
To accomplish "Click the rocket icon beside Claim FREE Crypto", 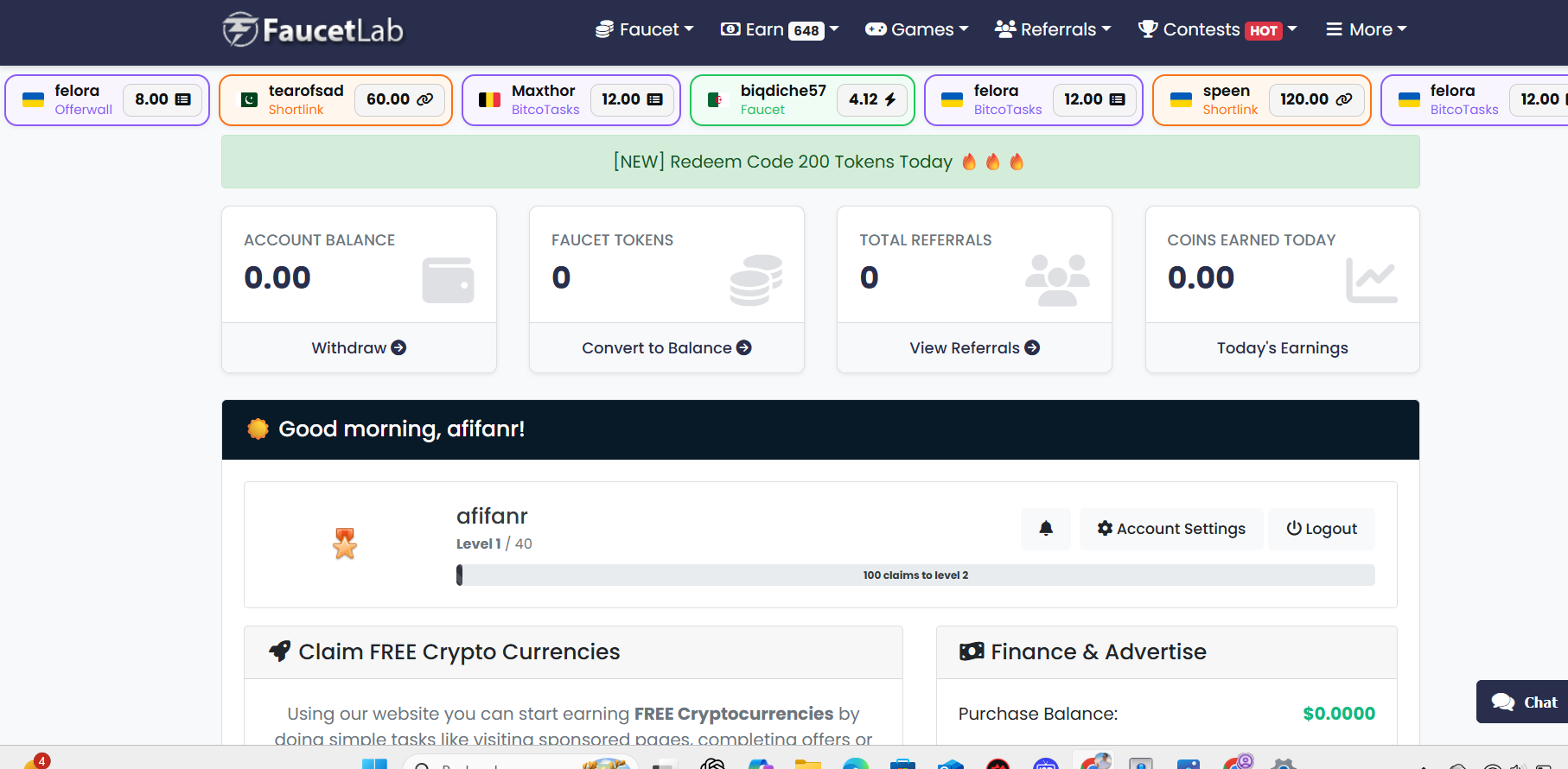I will (279, 651).
